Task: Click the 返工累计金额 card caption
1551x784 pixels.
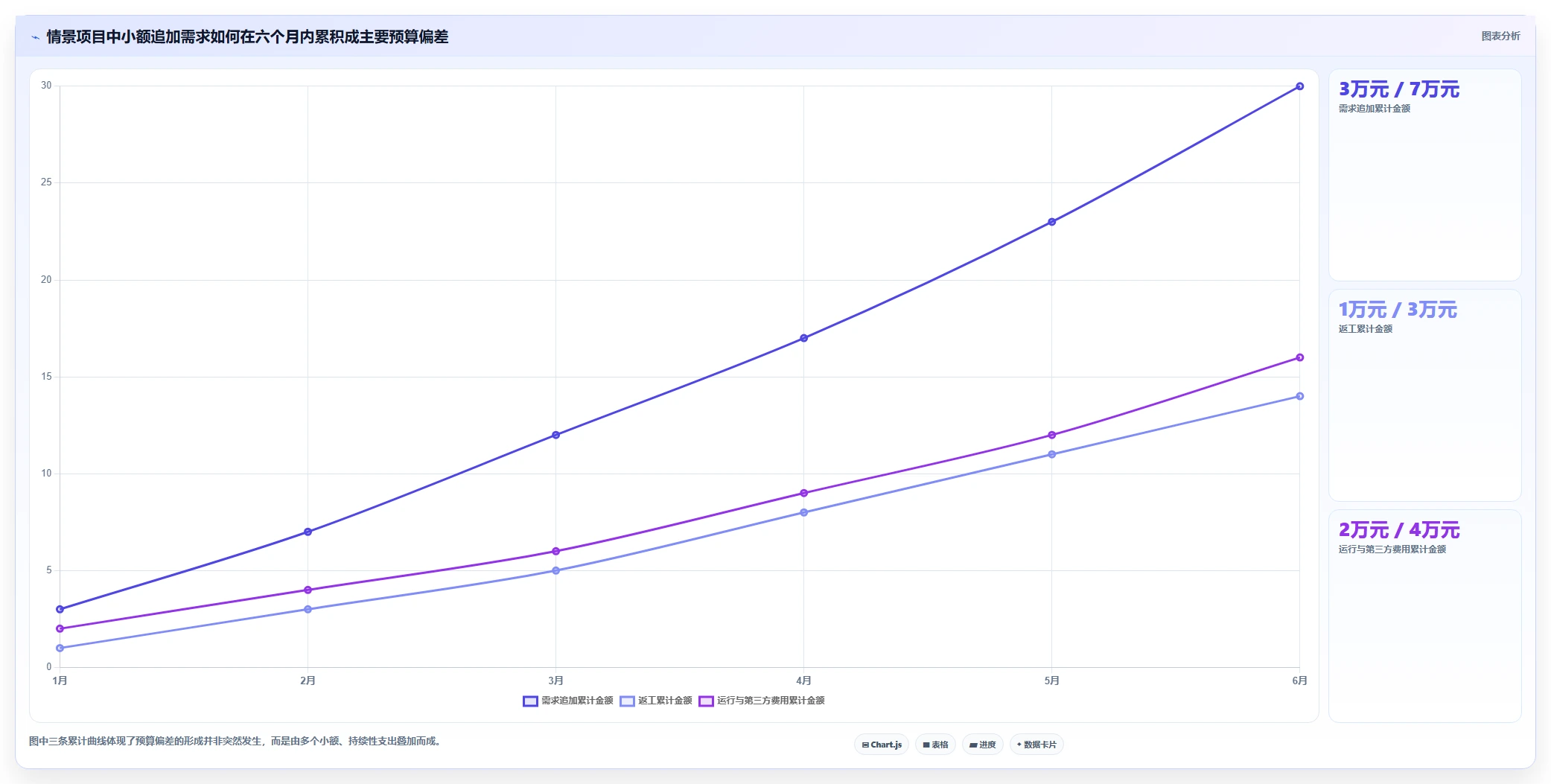Action: 1365,329
